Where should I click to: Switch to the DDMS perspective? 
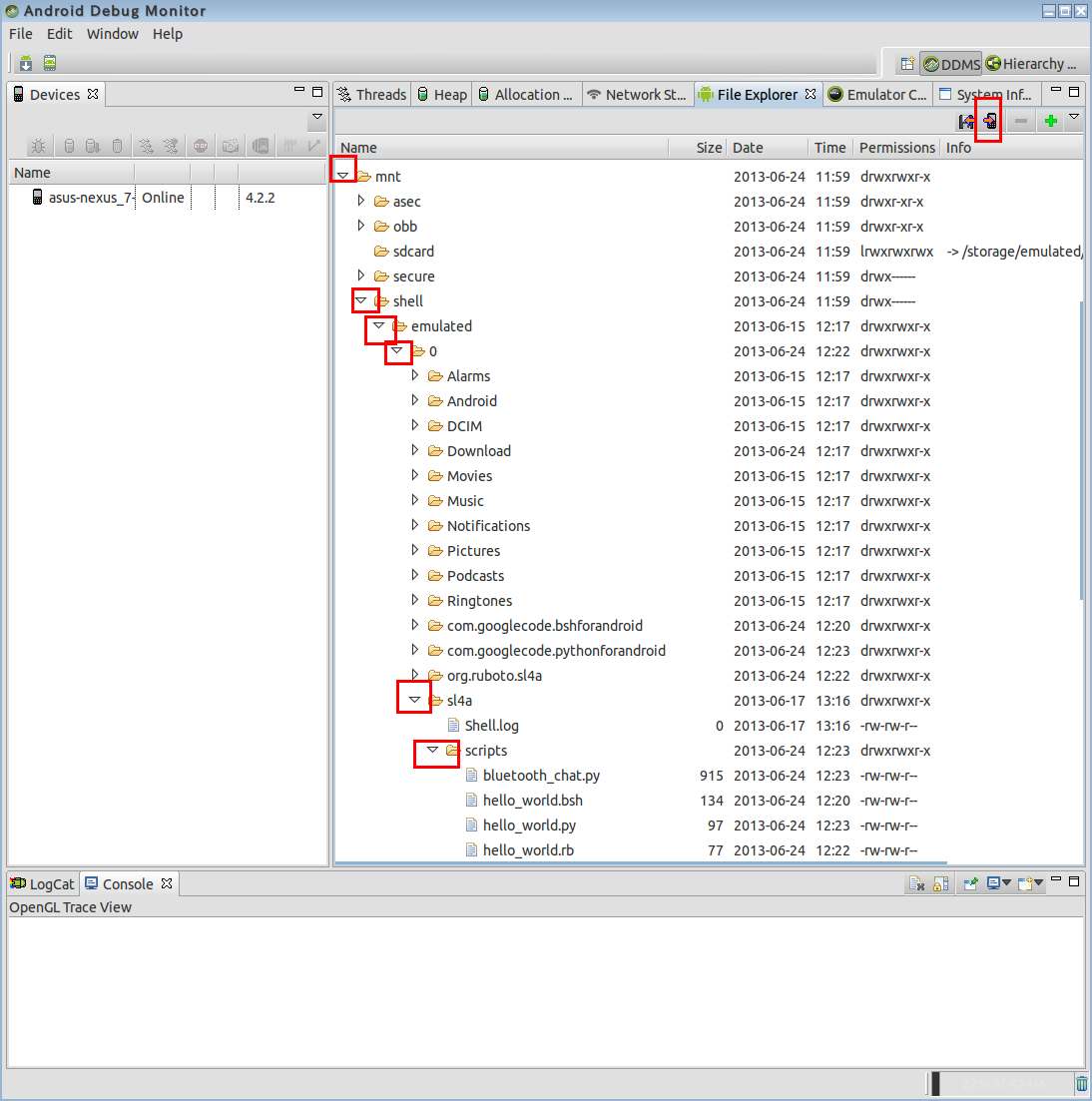tap(951, 64)
